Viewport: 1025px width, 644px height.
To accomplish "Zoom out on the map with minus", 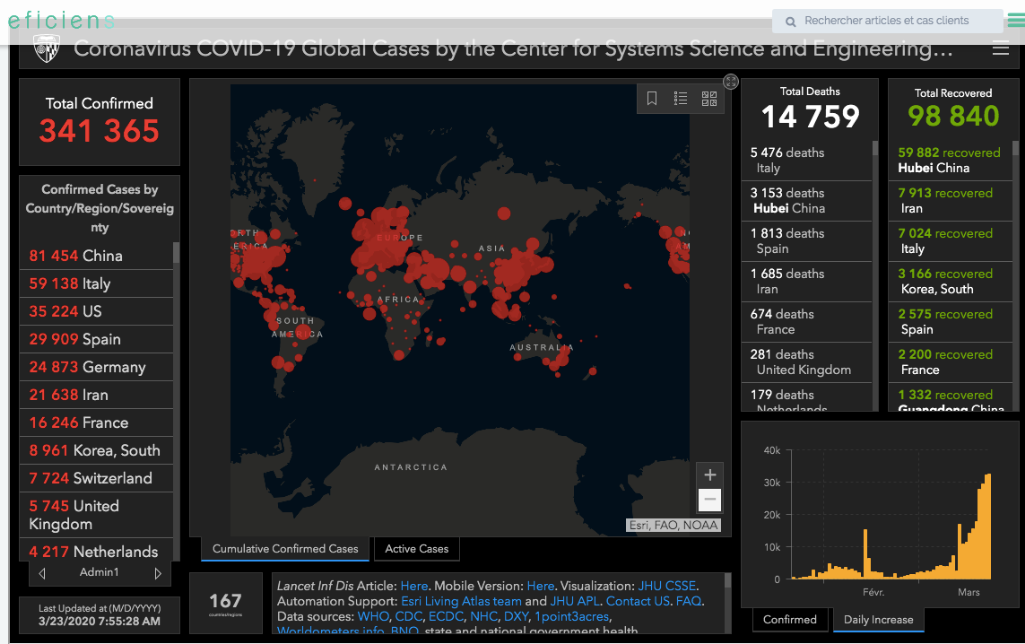I will pos(710,499).
